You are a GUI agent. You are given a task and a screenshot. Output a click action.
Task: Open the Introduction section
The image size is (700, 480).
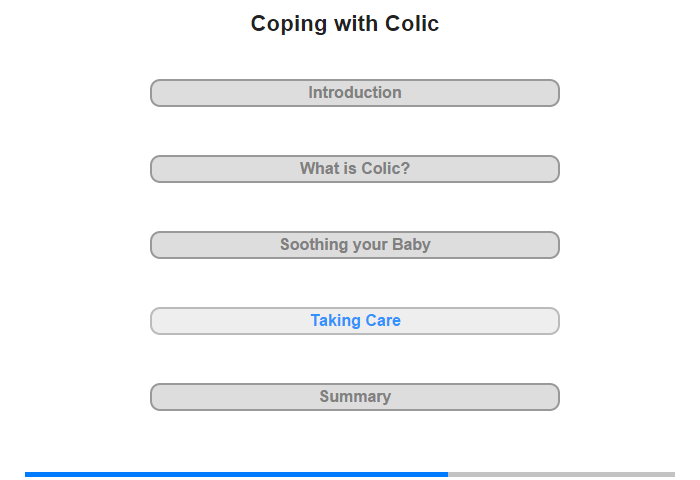(x=355, y=93)
